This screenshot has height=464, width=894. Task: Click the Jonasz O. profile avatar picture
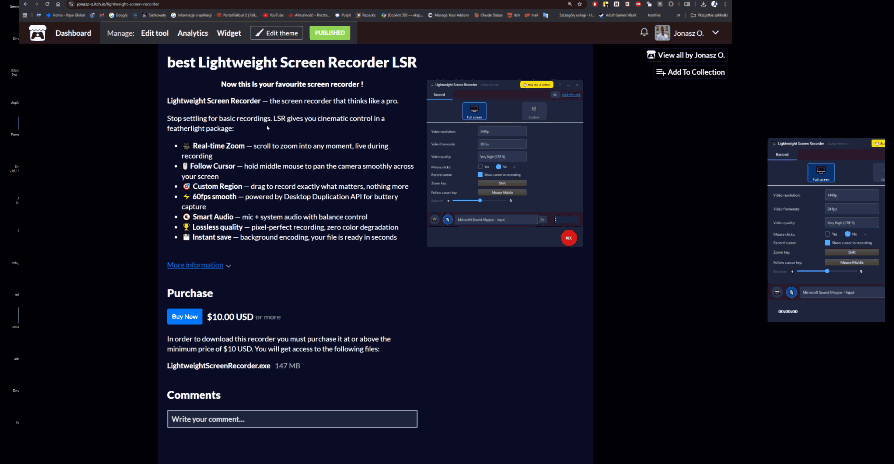[662, 33]
